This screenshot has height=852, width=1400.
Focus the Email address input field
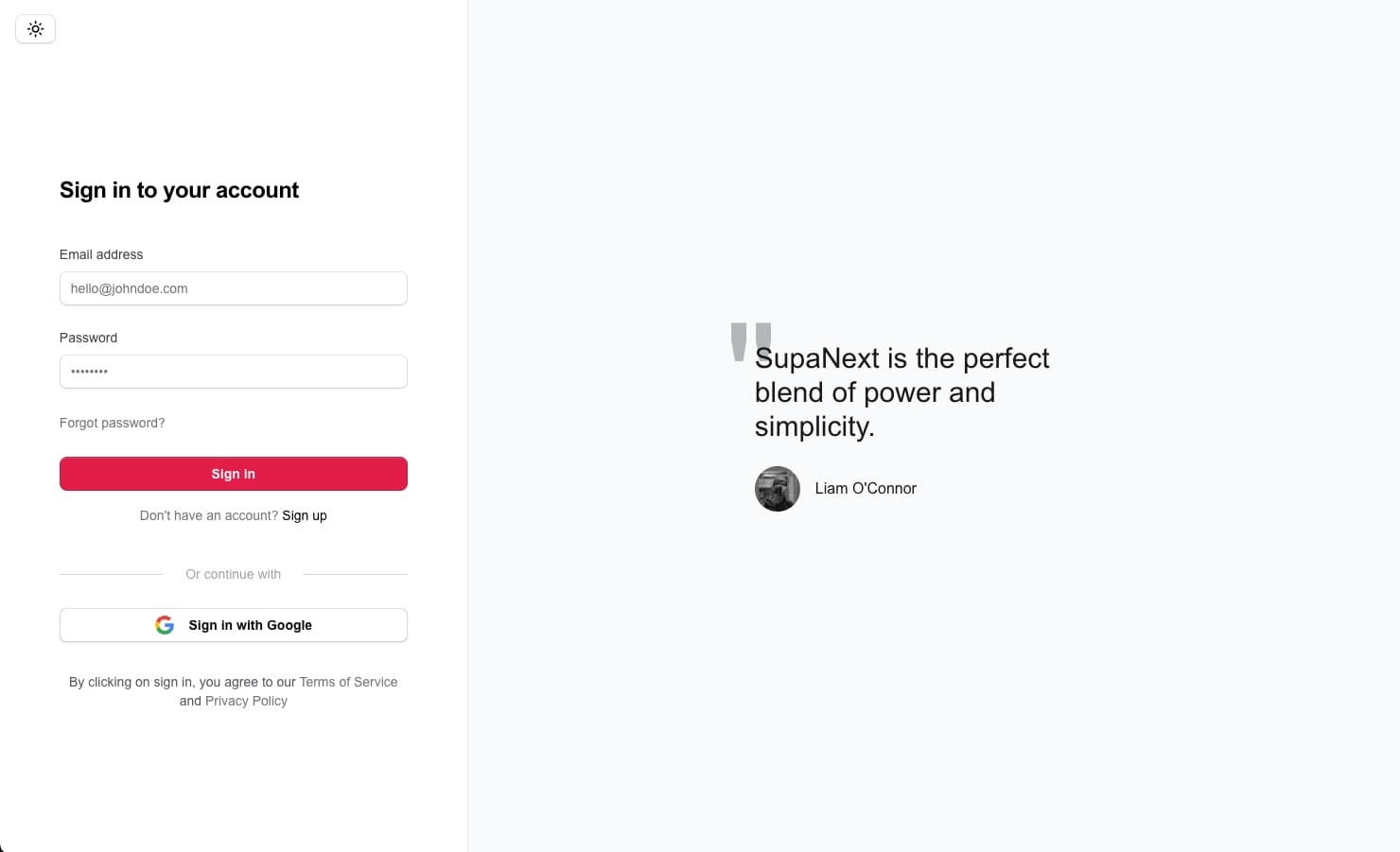pos(233,288)
